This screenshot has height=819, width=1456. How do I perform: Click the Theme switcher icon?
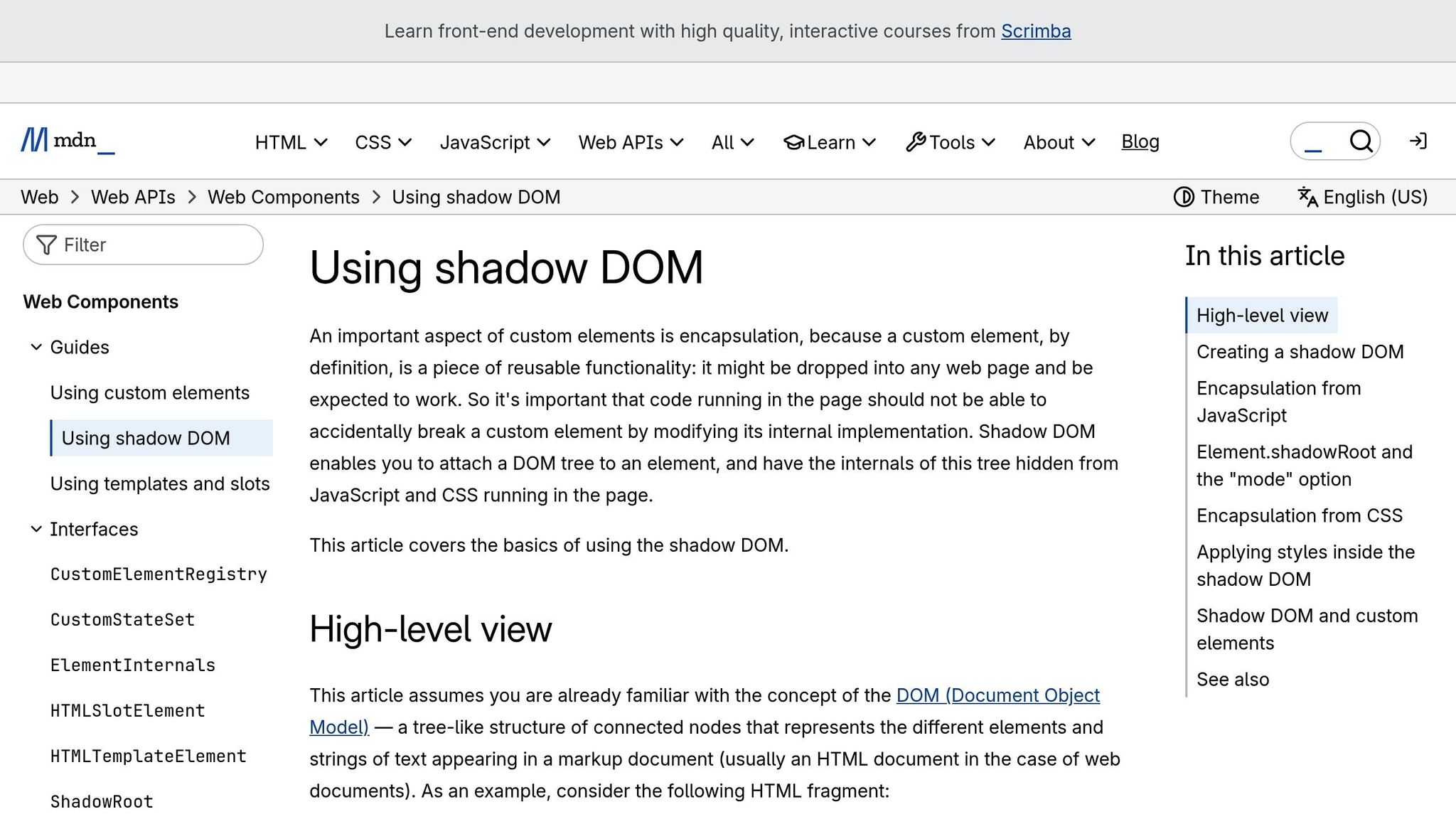coord(1184,197)
